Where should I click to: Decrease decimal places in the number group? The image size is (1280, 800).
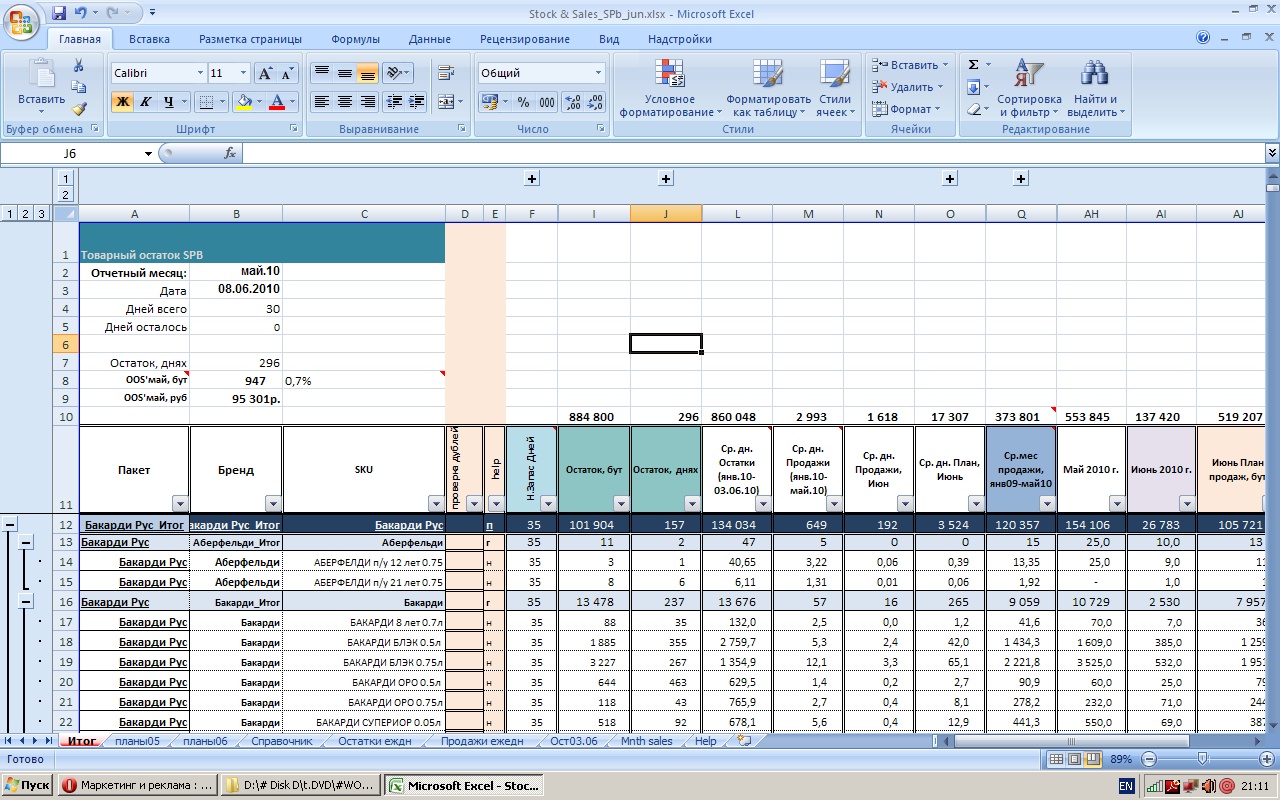coord(597,102)
